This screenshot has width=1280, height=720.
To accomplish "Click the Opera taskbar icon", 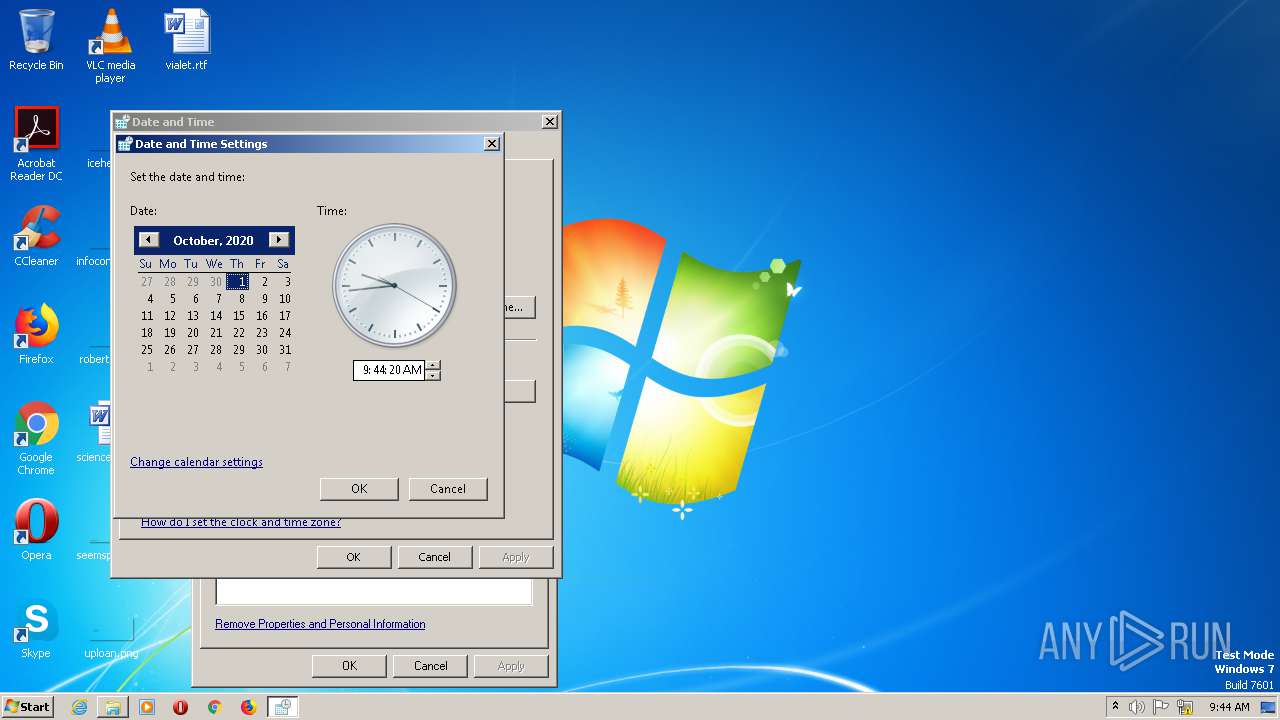I will click(181, 707).
